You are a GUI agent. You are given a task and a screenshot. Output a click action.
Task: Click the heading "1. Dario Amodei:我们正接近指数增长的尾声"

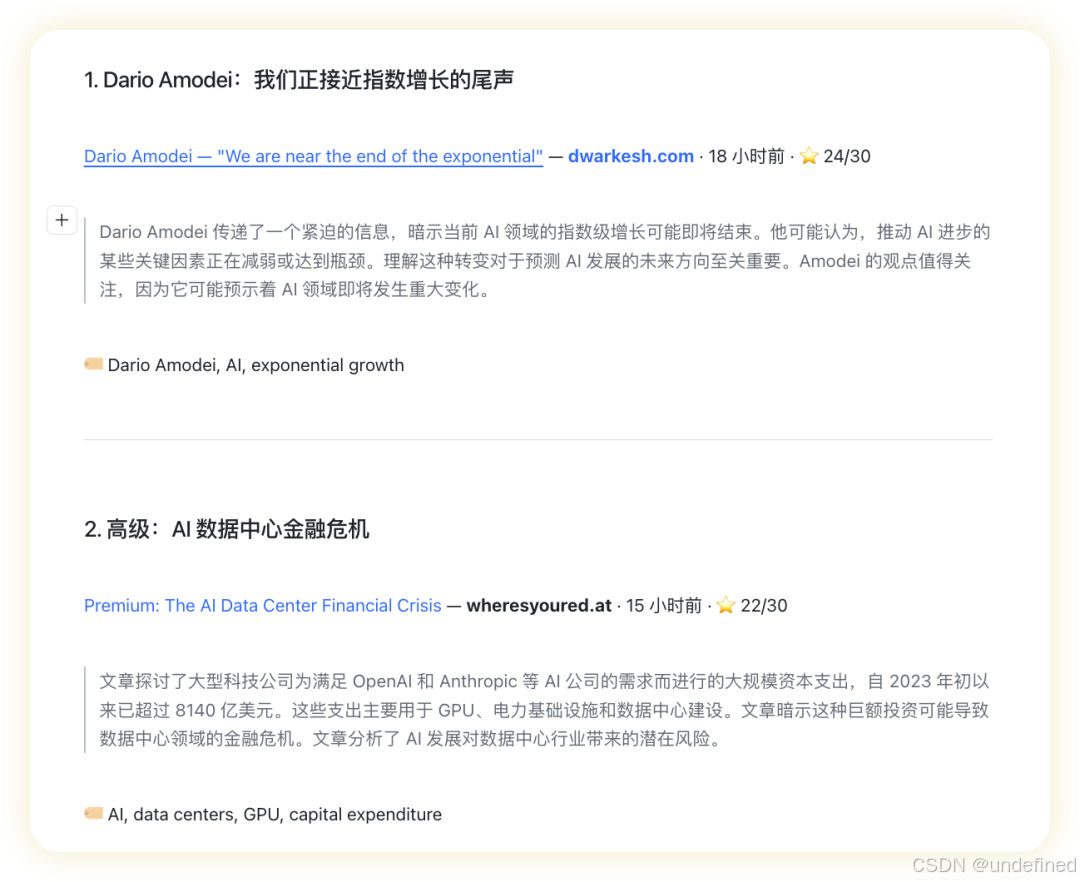click(298, 80)
